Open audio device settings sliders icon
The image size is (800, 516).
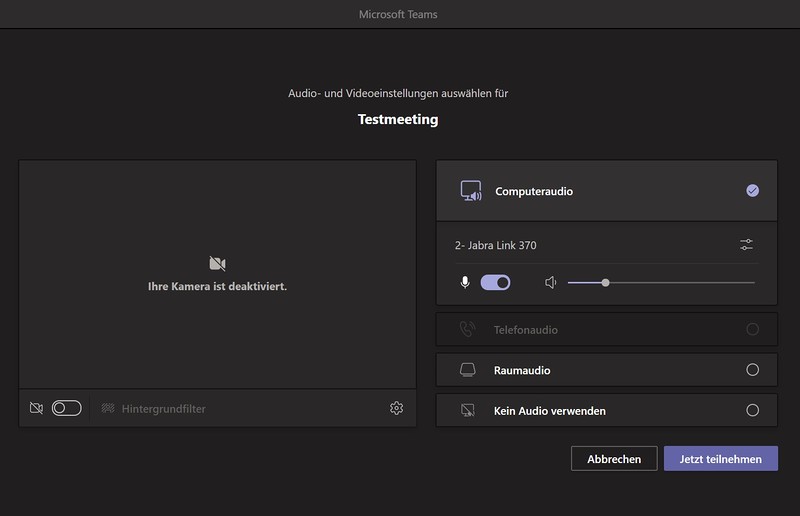[746, 245]
